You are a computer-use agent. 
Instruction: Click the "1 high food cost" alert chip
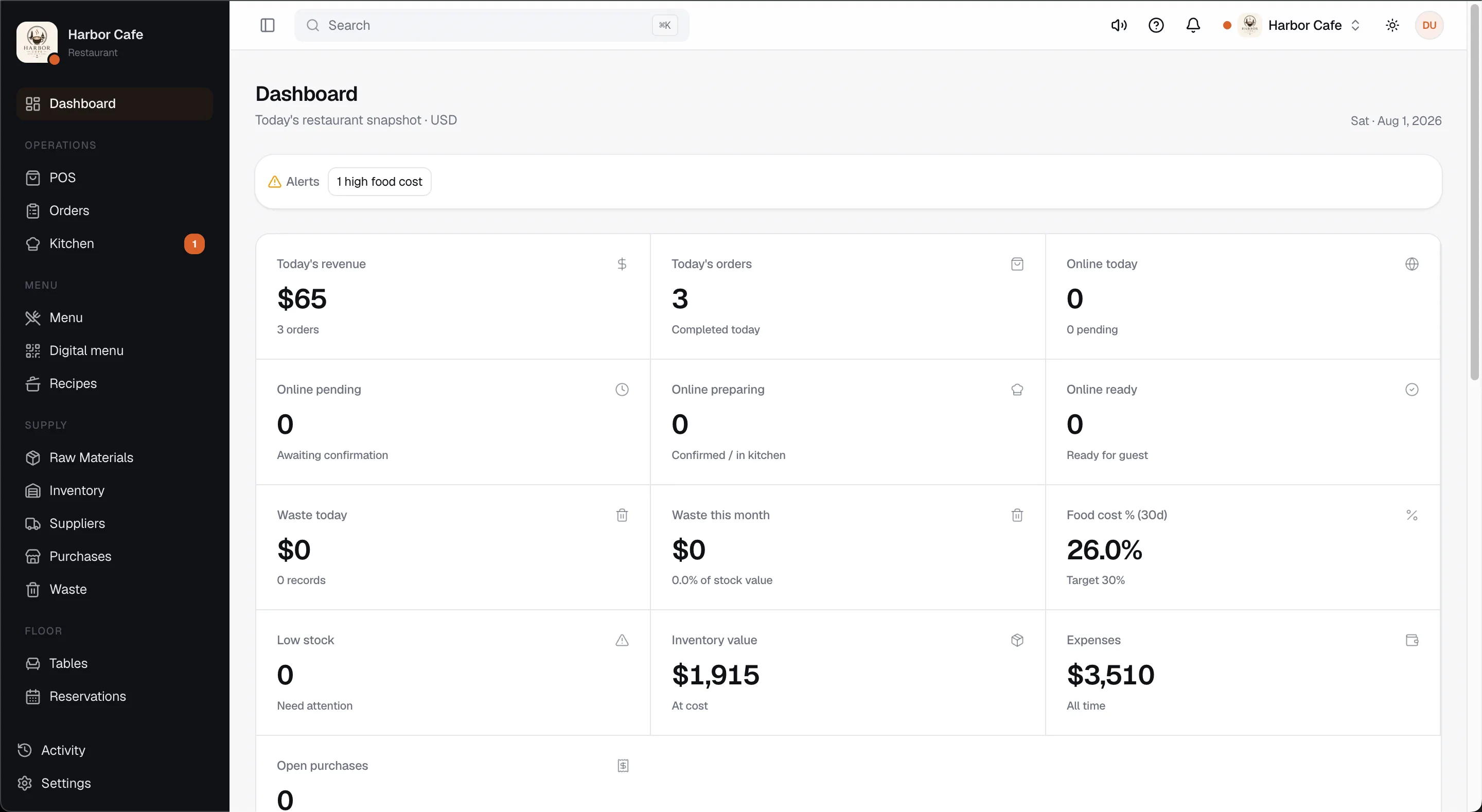[x=380, y=182]
